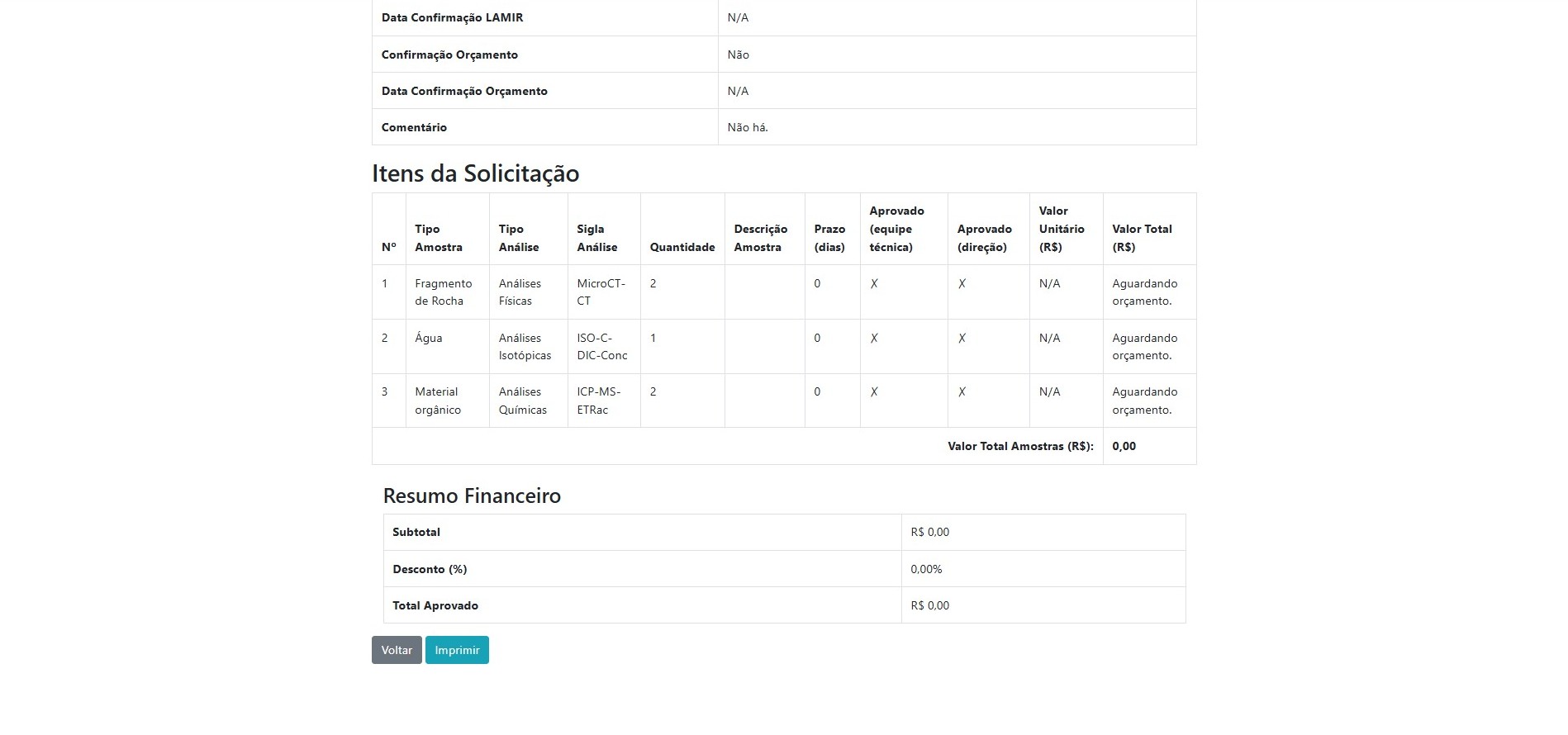Screen dimensions: 1568x735
Task: Select the 'ICP-MS-ETRac' sigla cell
Action: click(x=604, y=401)
